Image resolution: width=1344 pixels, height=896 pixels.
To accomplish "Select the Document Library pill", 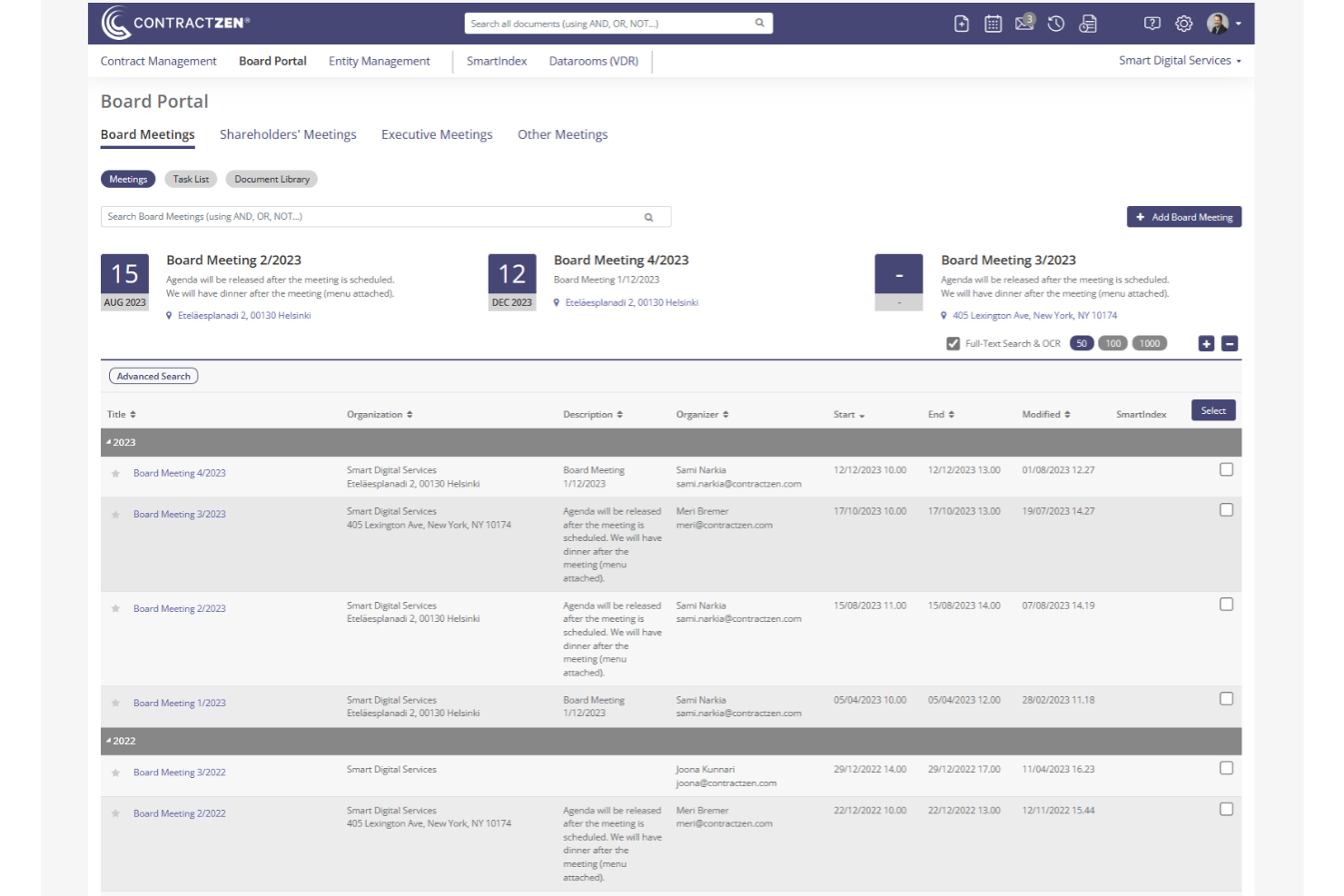I will 272,179.
